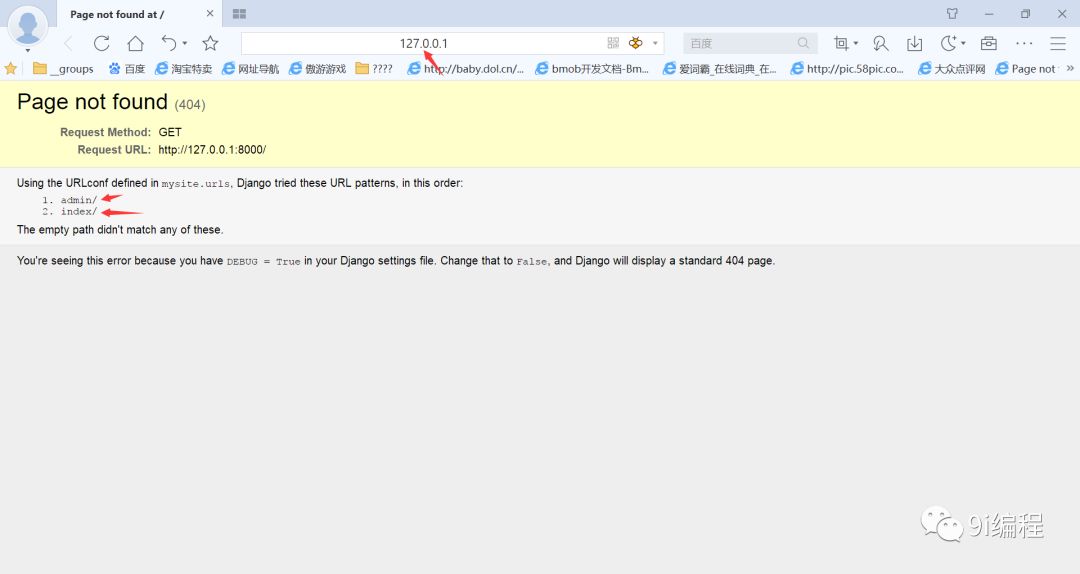1080x574 pixels.
Task: Open the tab grid overview icon
Action: [239, 14]
